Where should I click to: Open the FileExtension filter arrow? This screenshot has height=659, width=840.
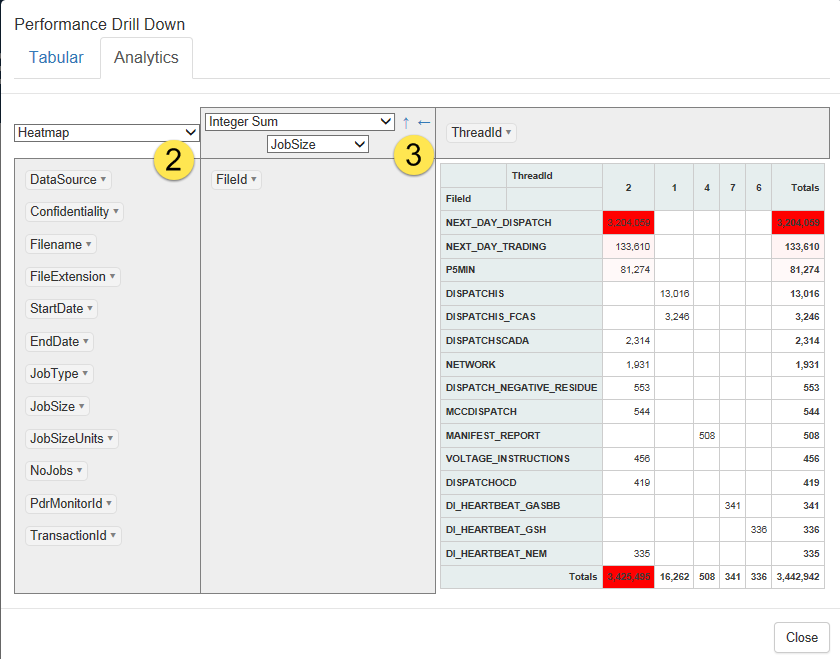(113, 277)
